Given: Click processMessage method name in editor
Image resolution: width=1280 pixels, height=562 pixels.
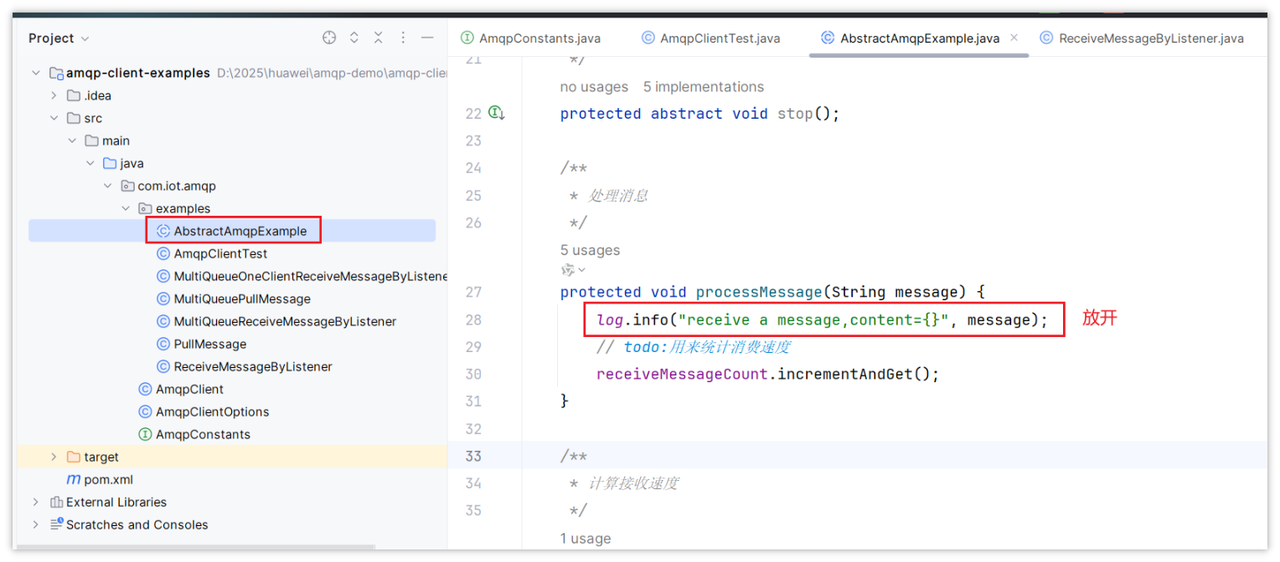Looking at the screenshot, I should (x=760, y=292).
